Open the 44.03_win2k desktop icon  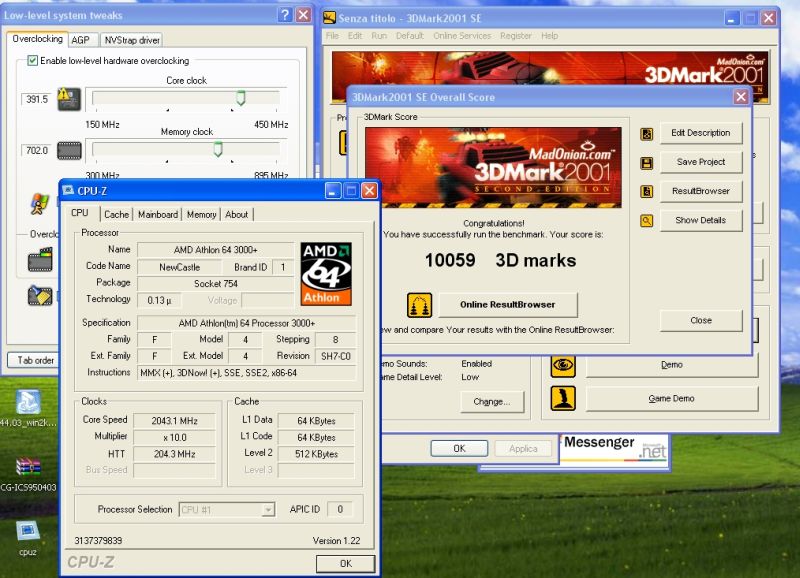(x=28, y=408)
